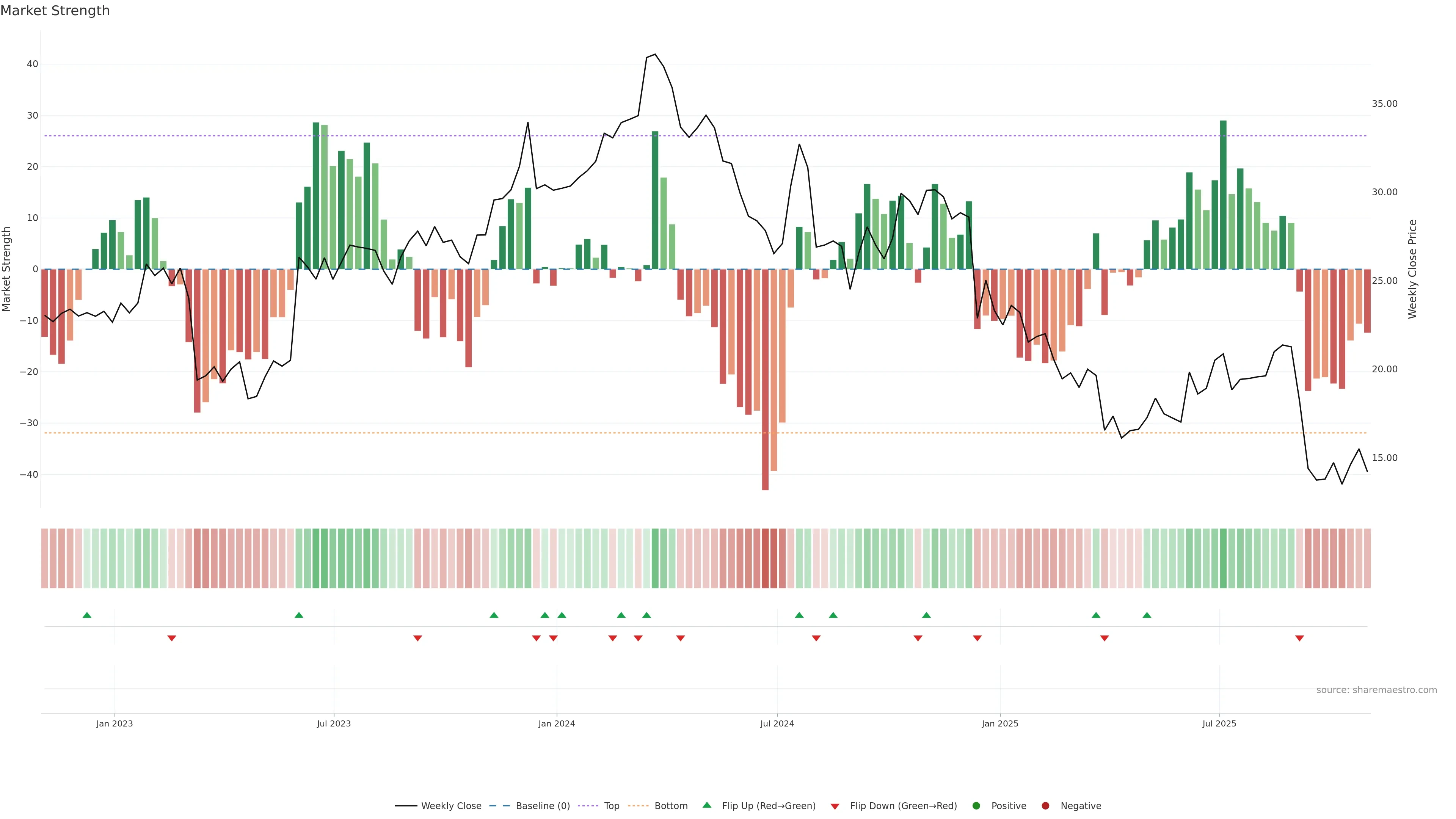Click the last green flip-up triangle marker
The height and width of the screenshot is (819, 1456).
pos(1147,615)
